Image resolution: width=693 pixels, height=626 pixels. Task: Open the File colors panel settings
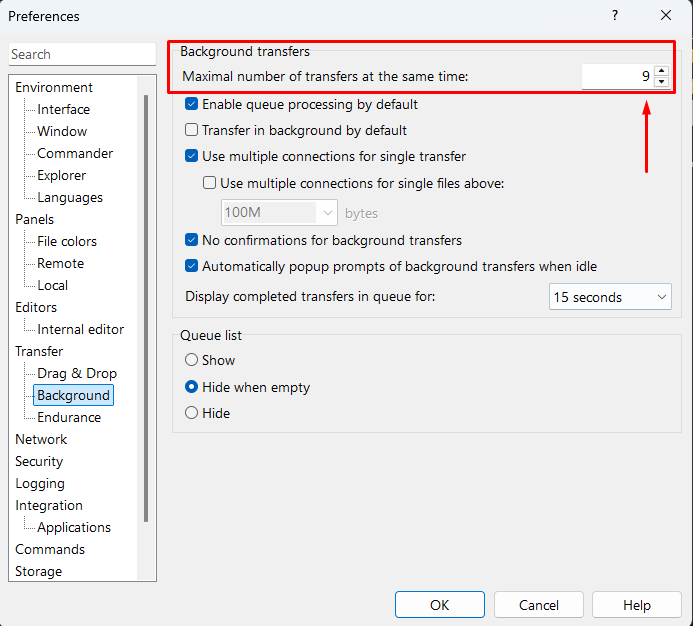coord(67,241)
